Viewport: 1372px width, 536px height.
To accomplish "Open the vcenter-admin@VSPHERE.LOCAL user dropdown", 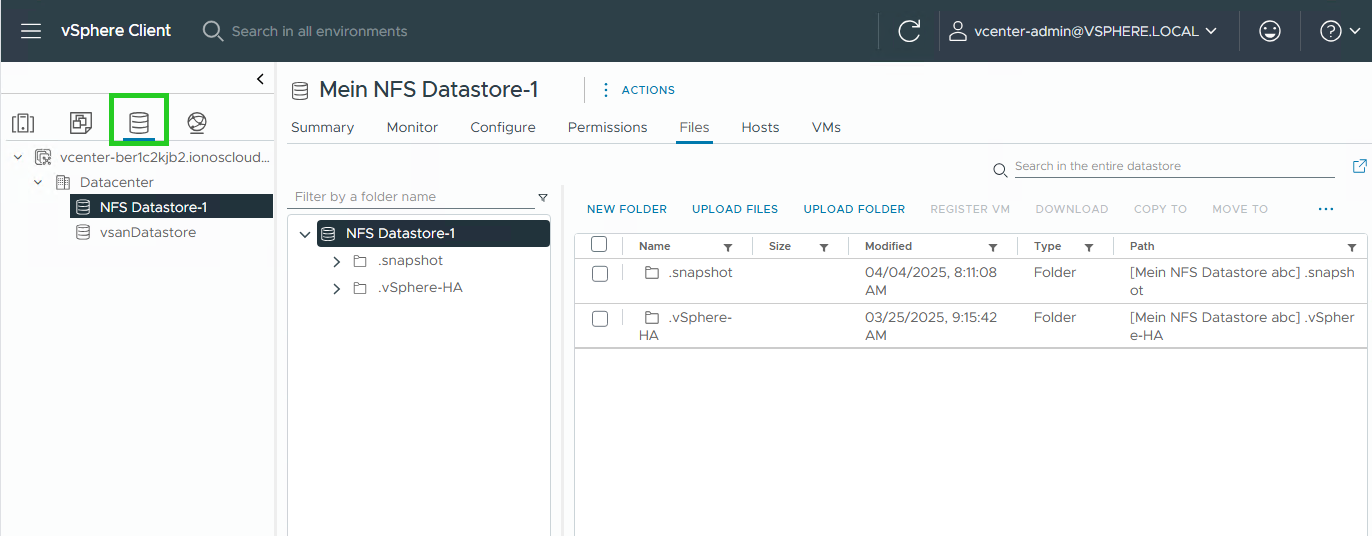I will pyautogui.click(x=1084, y=31).
